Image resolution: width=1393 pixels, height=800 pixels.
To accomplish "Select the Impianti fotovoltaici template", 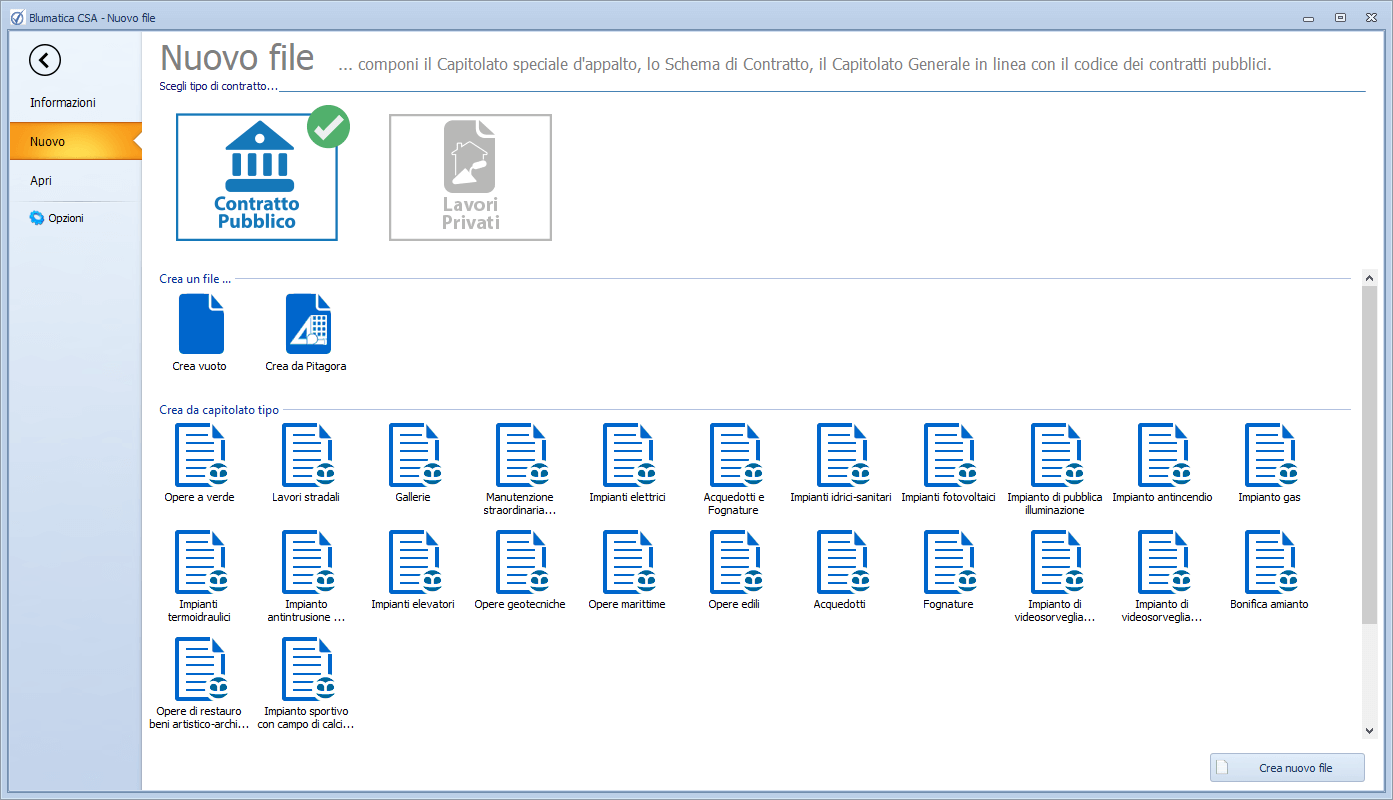I will (948, 456).
